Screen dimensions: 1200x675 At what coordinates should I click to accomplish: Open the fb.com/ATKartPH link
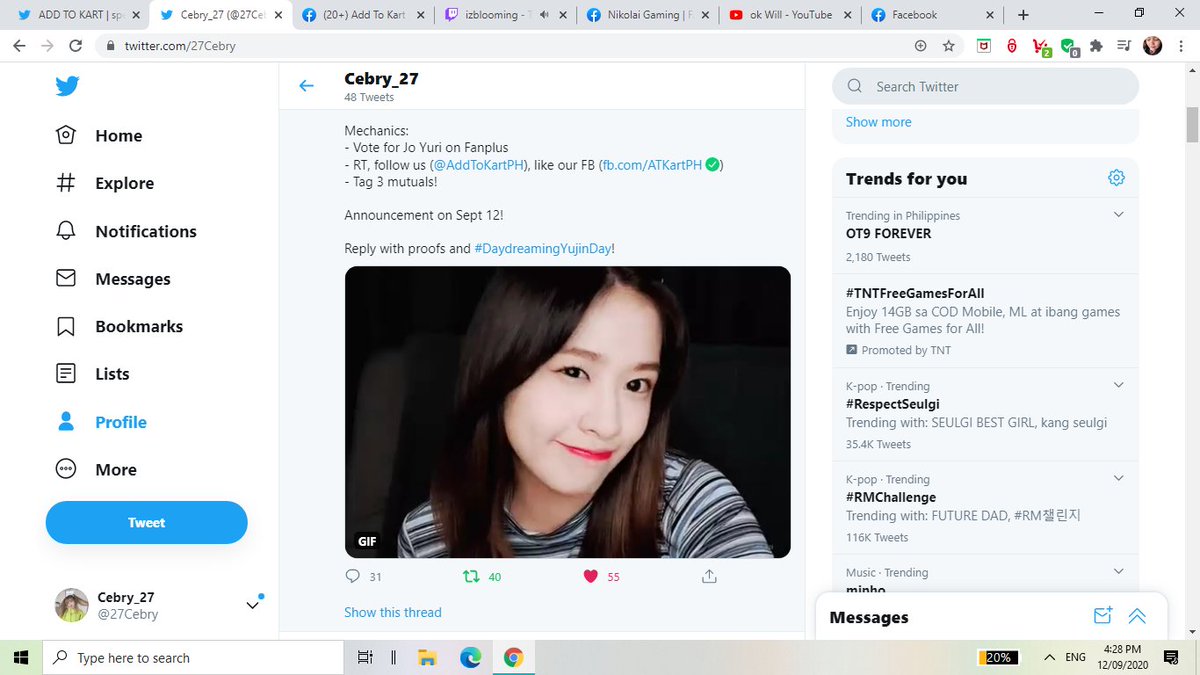click(650, 165)
